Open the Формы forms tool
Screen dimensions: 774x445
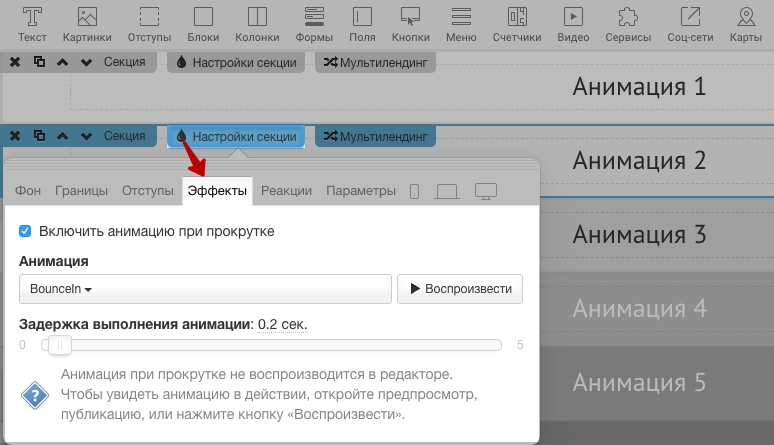click(x=314, y=25)
